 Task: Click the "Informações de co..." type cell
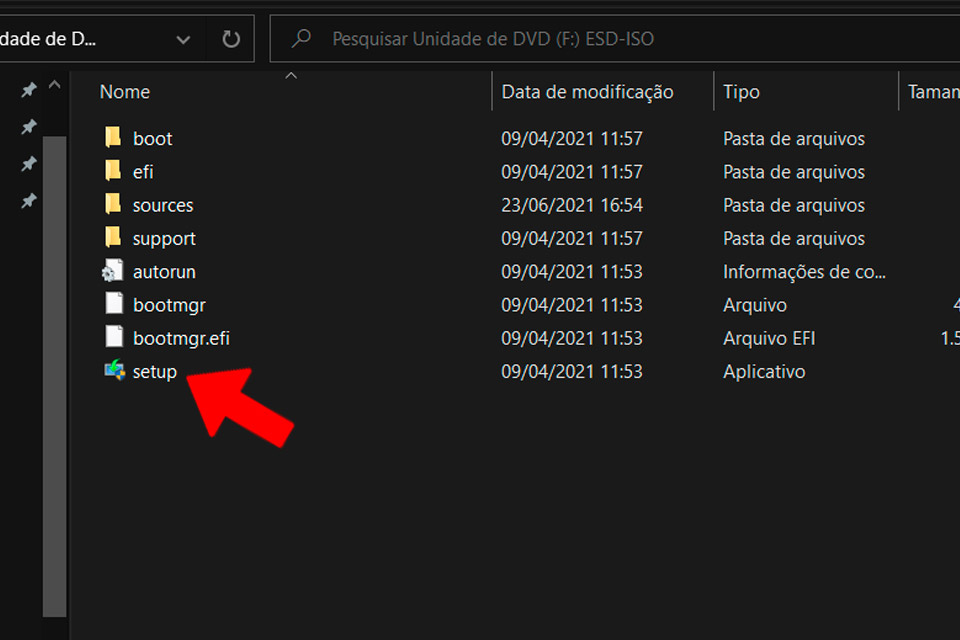804,272
